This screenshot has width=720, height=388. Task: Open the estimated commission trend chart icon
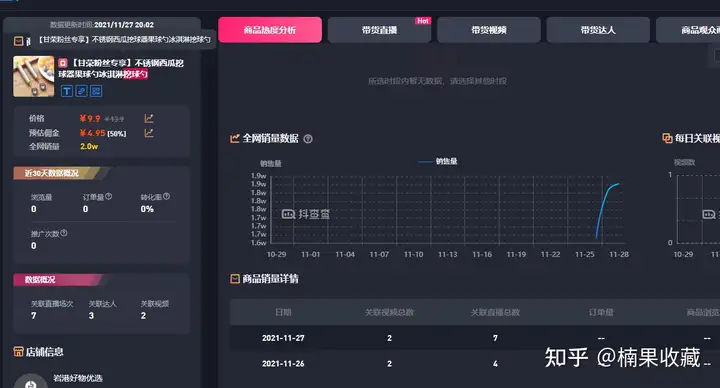click(x=149, y=133)
